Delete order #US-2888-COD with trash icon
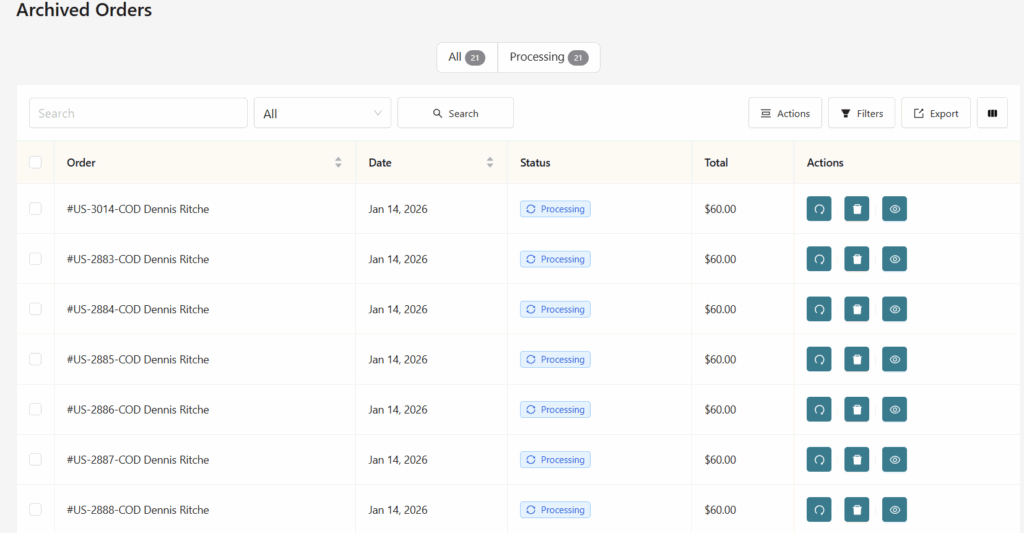1024x533 pixels. pos(856,509)
